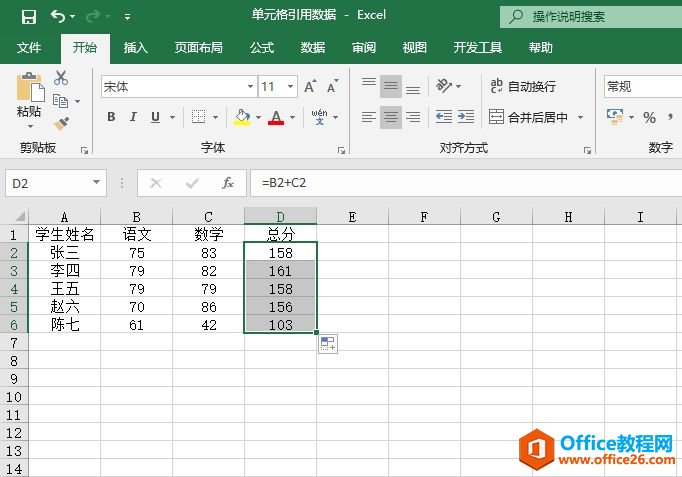
Task: Click the Increase Indent icon
Action: 466,117
